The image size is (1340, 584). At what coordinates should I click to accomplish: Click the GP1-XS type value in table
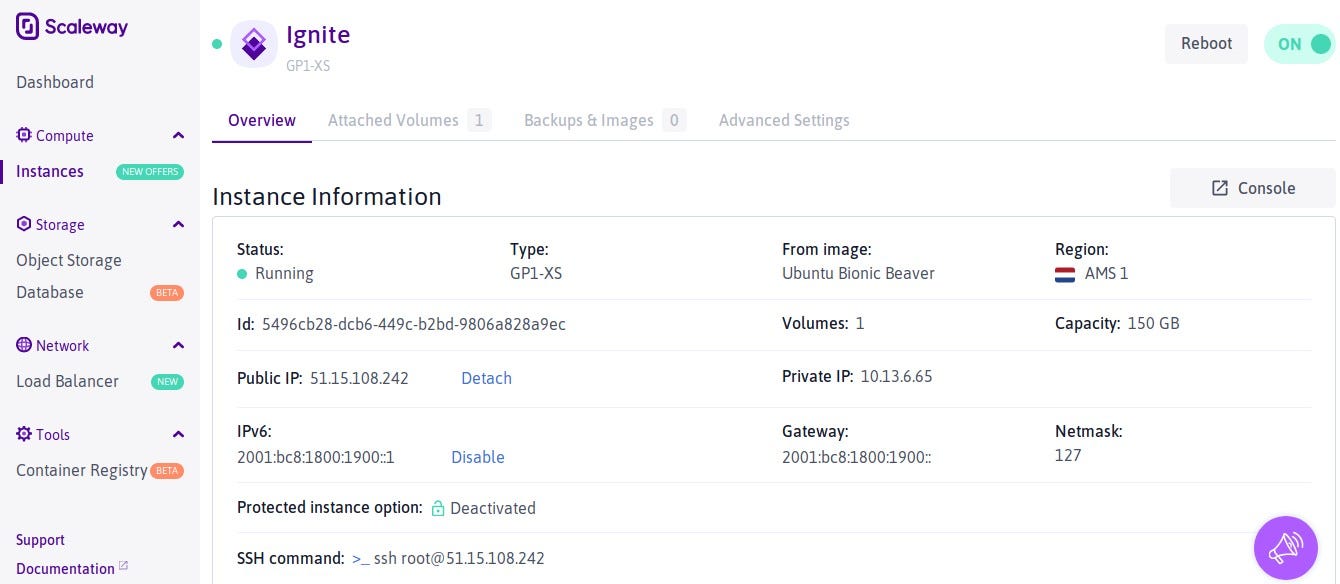(x=536, y=273)
